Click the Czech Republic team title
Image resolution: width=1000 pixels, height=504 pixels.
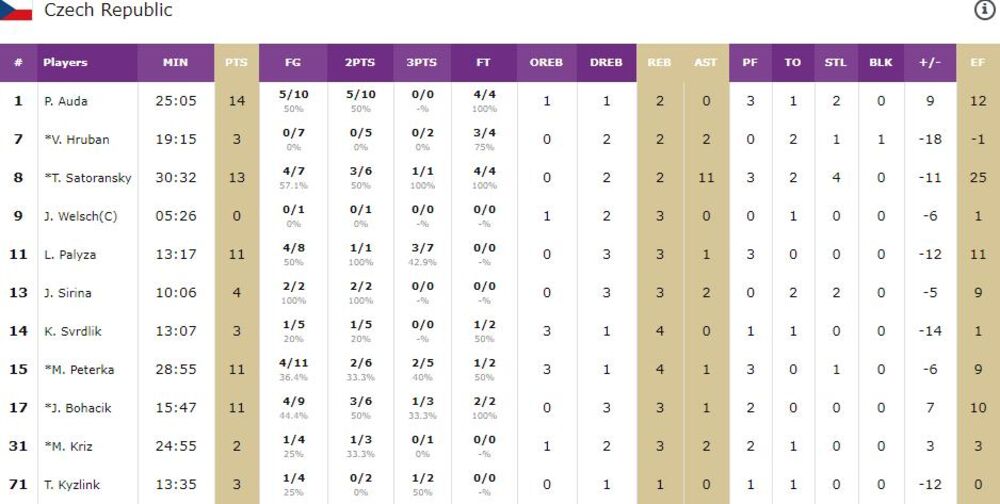108,10
